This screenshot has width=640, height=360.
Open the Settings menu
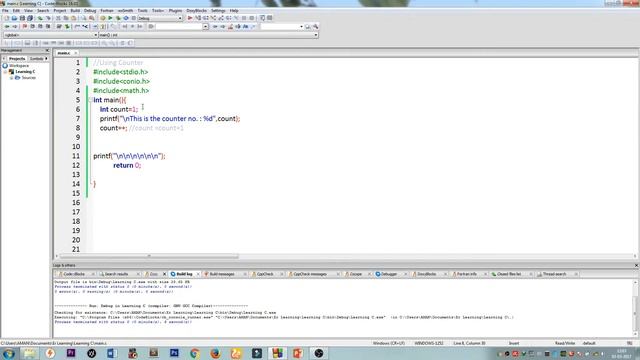pyautogui.click(x=218, y=11)
